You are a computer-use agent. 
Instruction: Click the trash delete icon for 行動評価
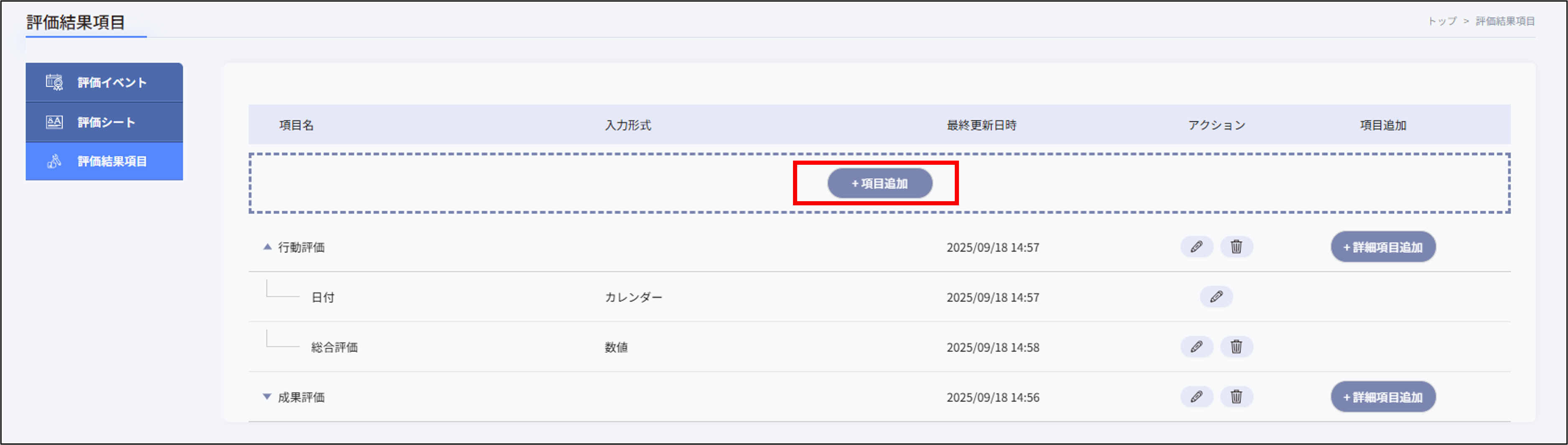(1237, 247)
